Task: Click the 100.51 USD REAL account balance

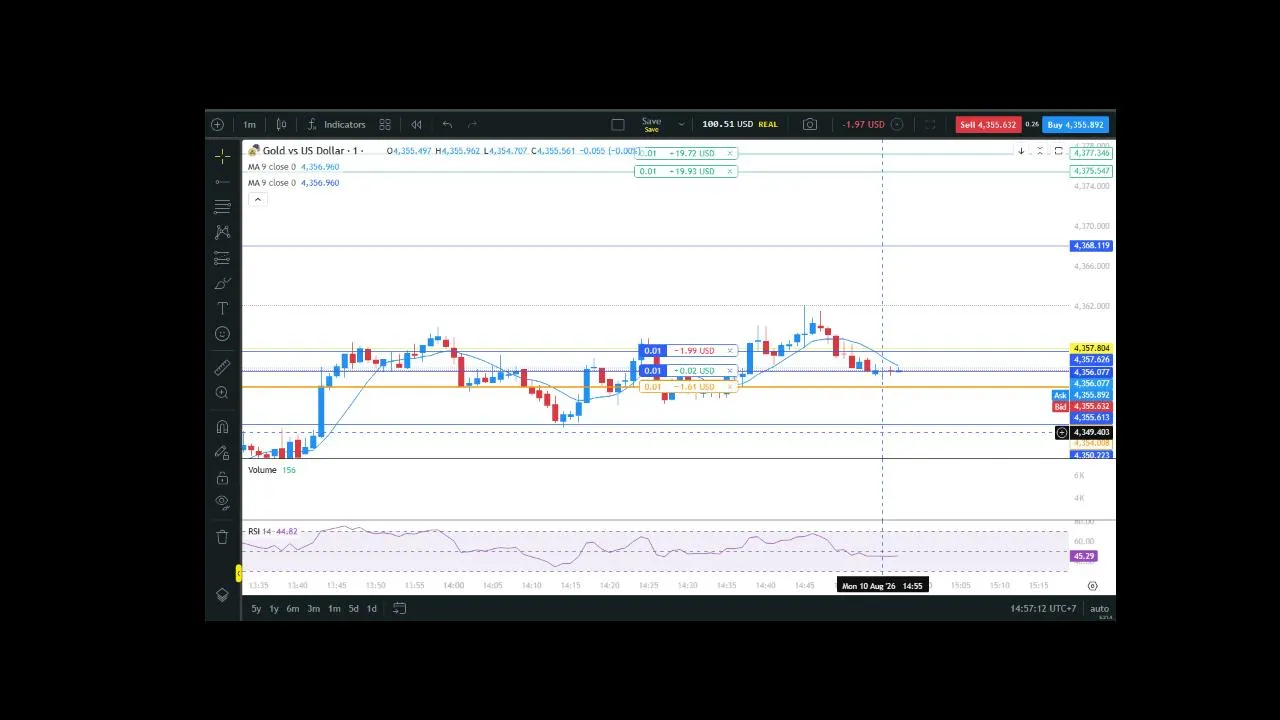Action: click(x=740, y=125)
